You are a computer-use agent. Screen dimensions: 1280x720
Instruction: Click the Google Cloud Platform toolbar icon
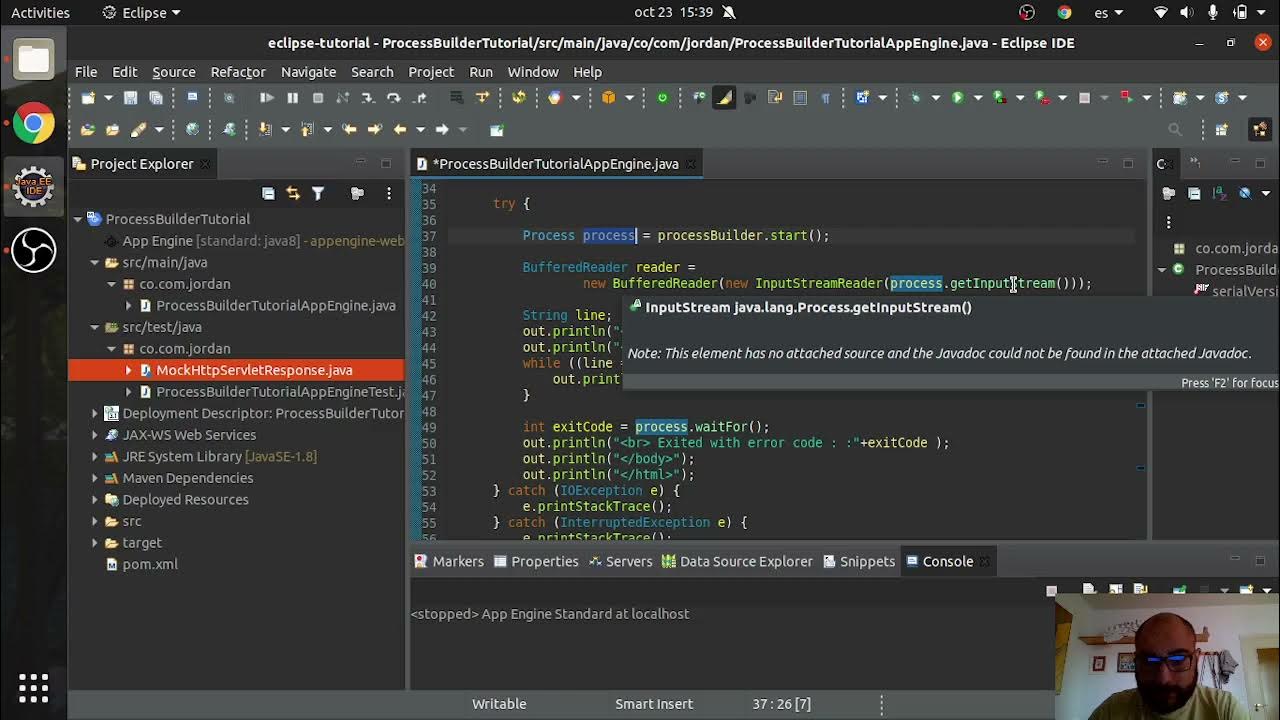(555, 97)
